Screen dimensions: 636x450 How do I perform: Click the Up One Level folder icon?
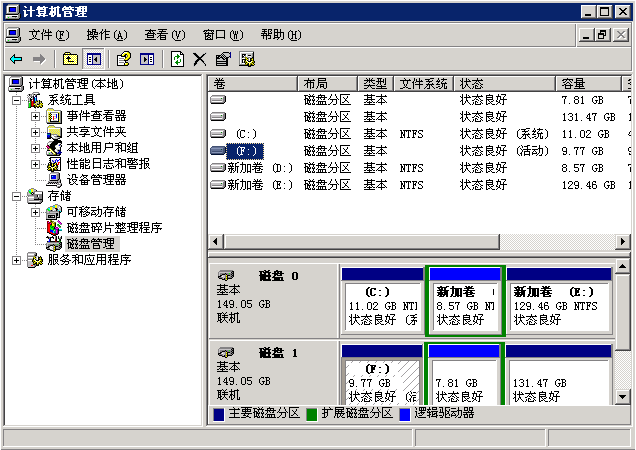click(70, 59)
